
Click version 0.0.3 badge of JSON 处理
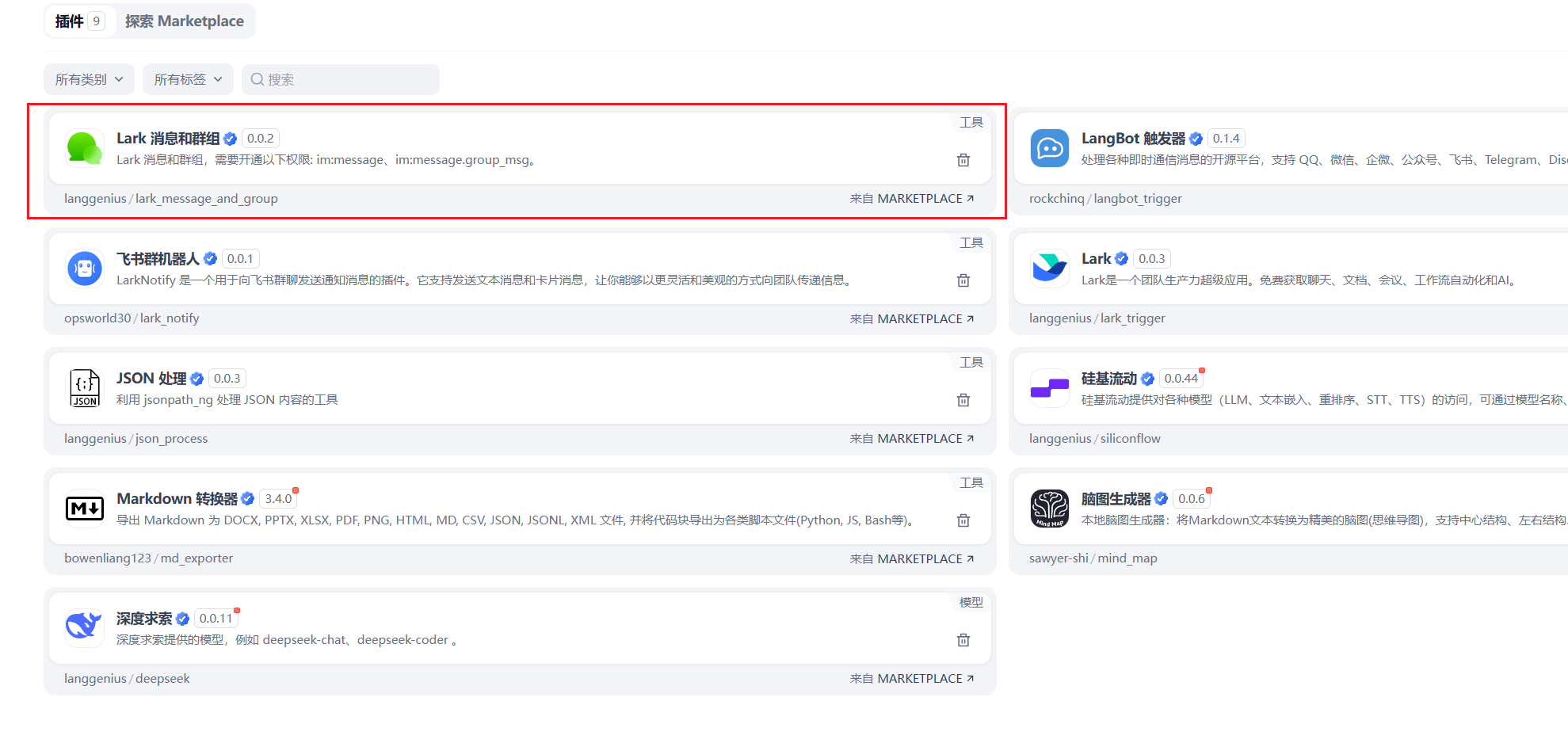[x=227, y=379]
